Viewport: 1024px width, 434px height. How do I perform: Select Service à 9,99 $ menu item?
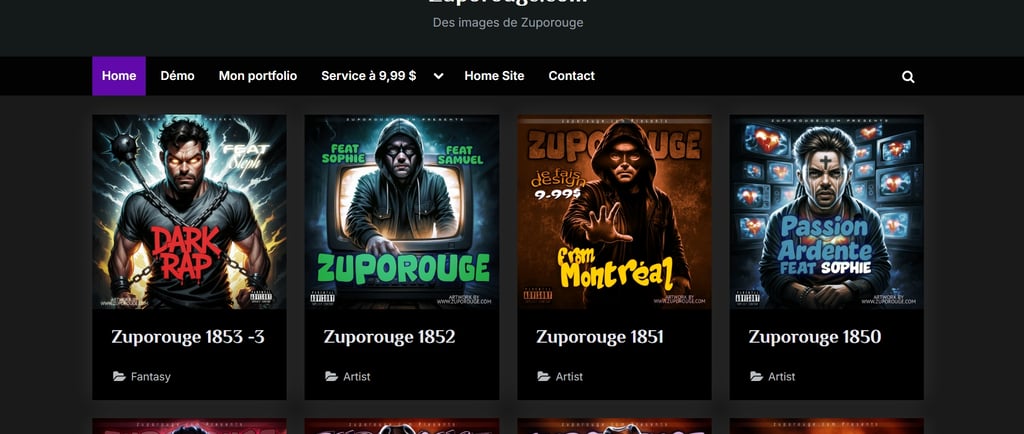click(x=368, y=76)
